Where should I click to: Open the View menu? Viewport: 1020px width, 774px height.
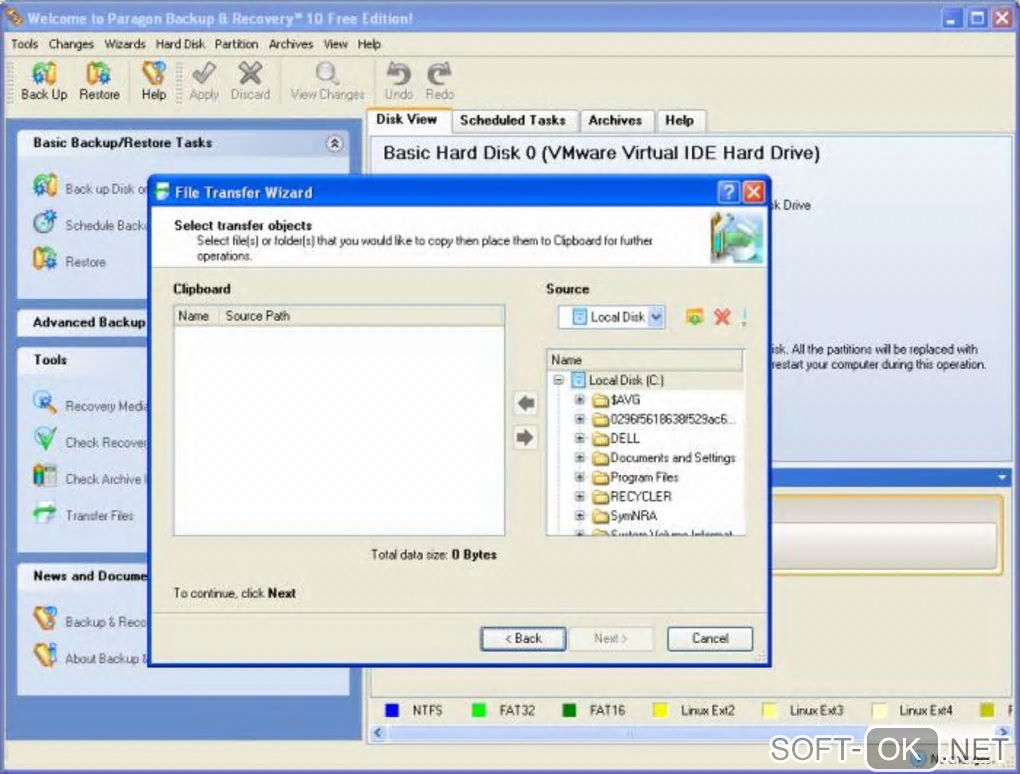tap(336, 44)
